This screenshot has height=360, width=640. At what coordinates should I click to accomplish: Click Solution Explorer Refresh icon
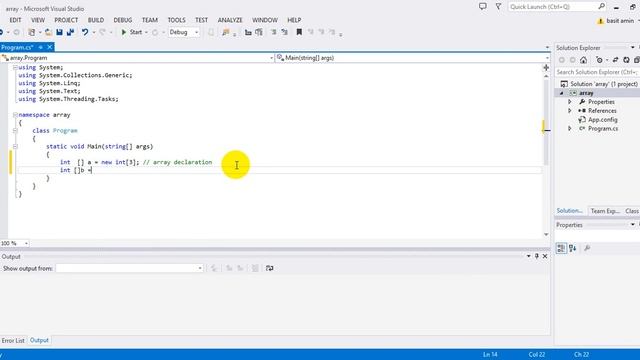[x=627, y=60]
